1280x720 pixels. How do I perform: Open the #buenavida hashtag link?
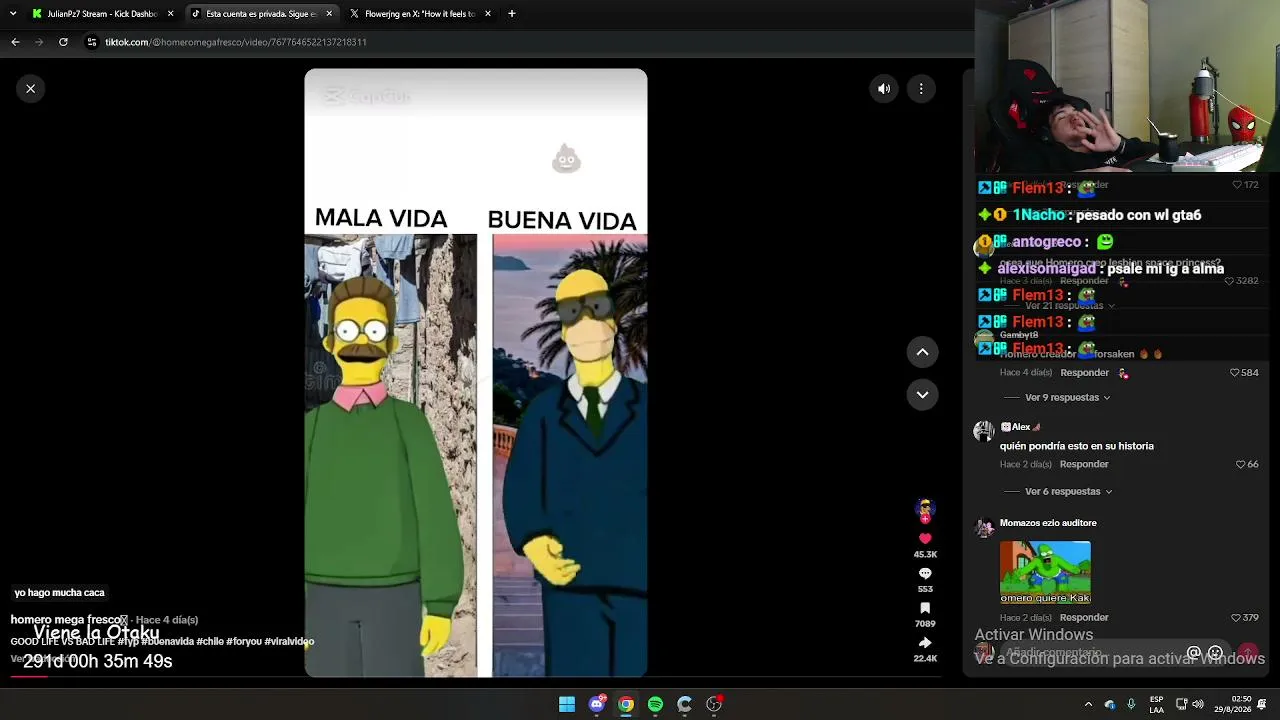[168, 642]
